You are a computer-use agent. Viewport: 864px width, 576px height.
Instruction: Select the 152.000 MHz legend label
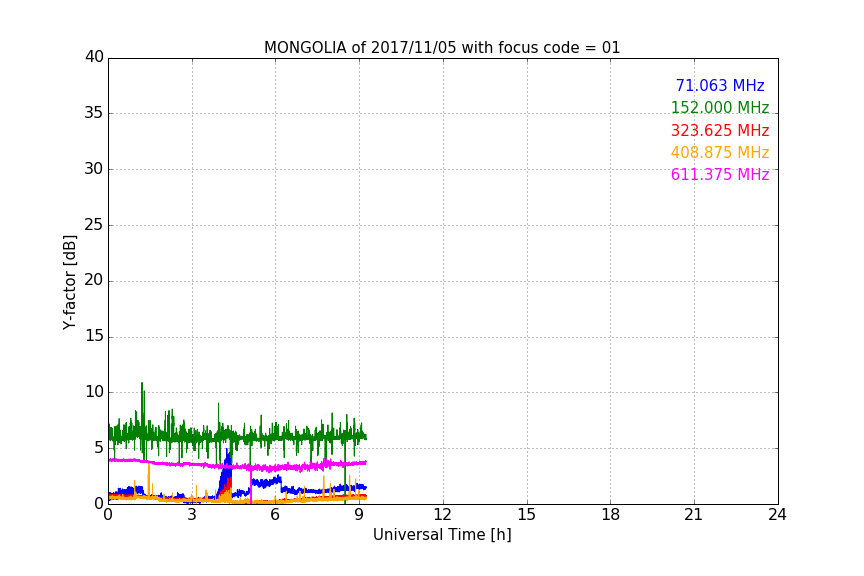(x=720, y=107)
